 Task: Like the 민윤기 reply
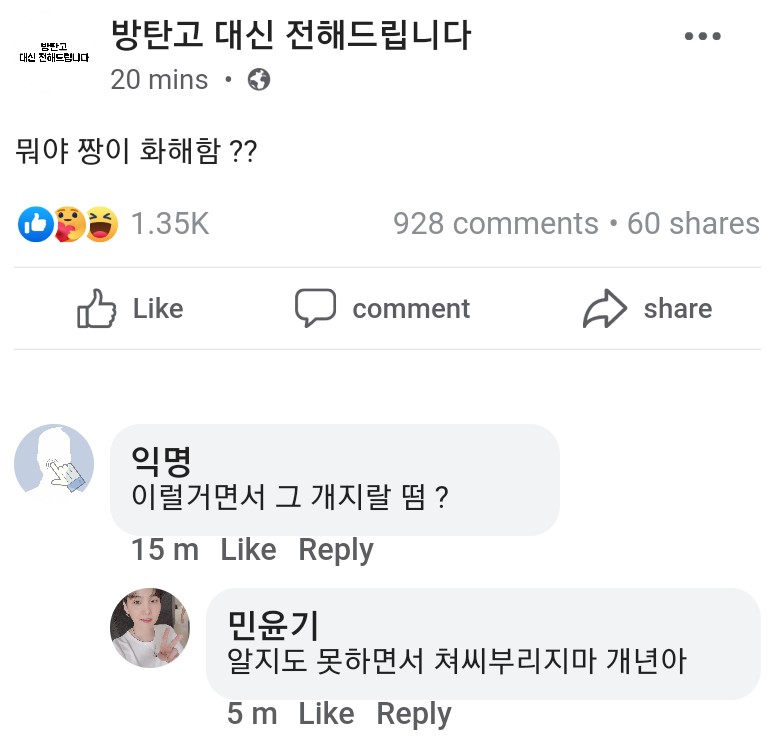326,714
